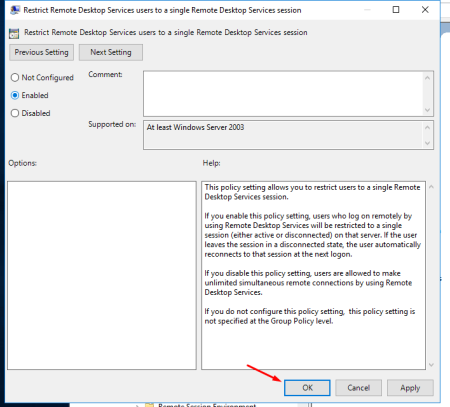Click Help pane scroll up arrow

coord(431,187)
